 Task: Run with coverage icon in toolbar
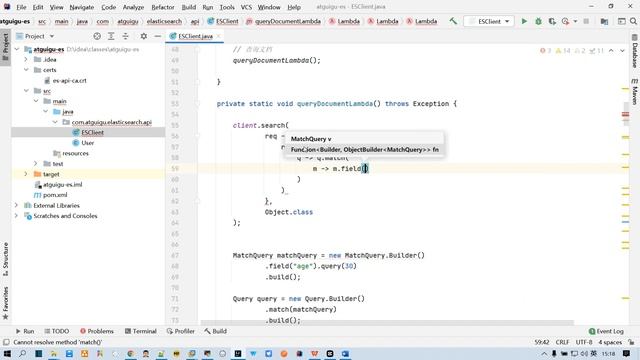click(x=552, y=21)
